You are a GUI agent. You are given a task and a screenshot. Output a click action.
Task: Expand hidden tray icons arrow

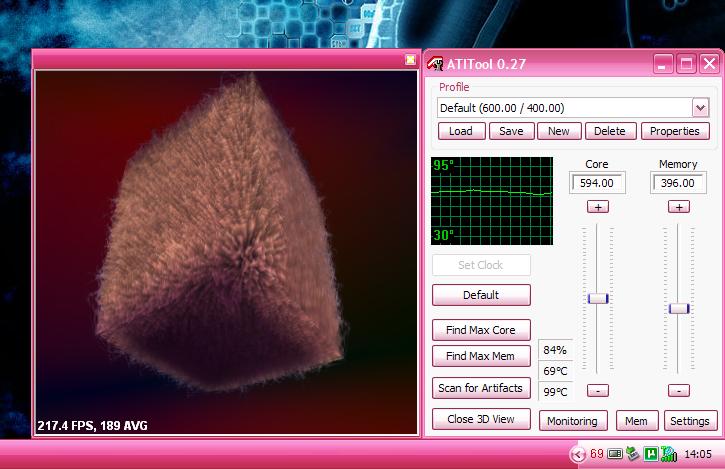point(578,455)
